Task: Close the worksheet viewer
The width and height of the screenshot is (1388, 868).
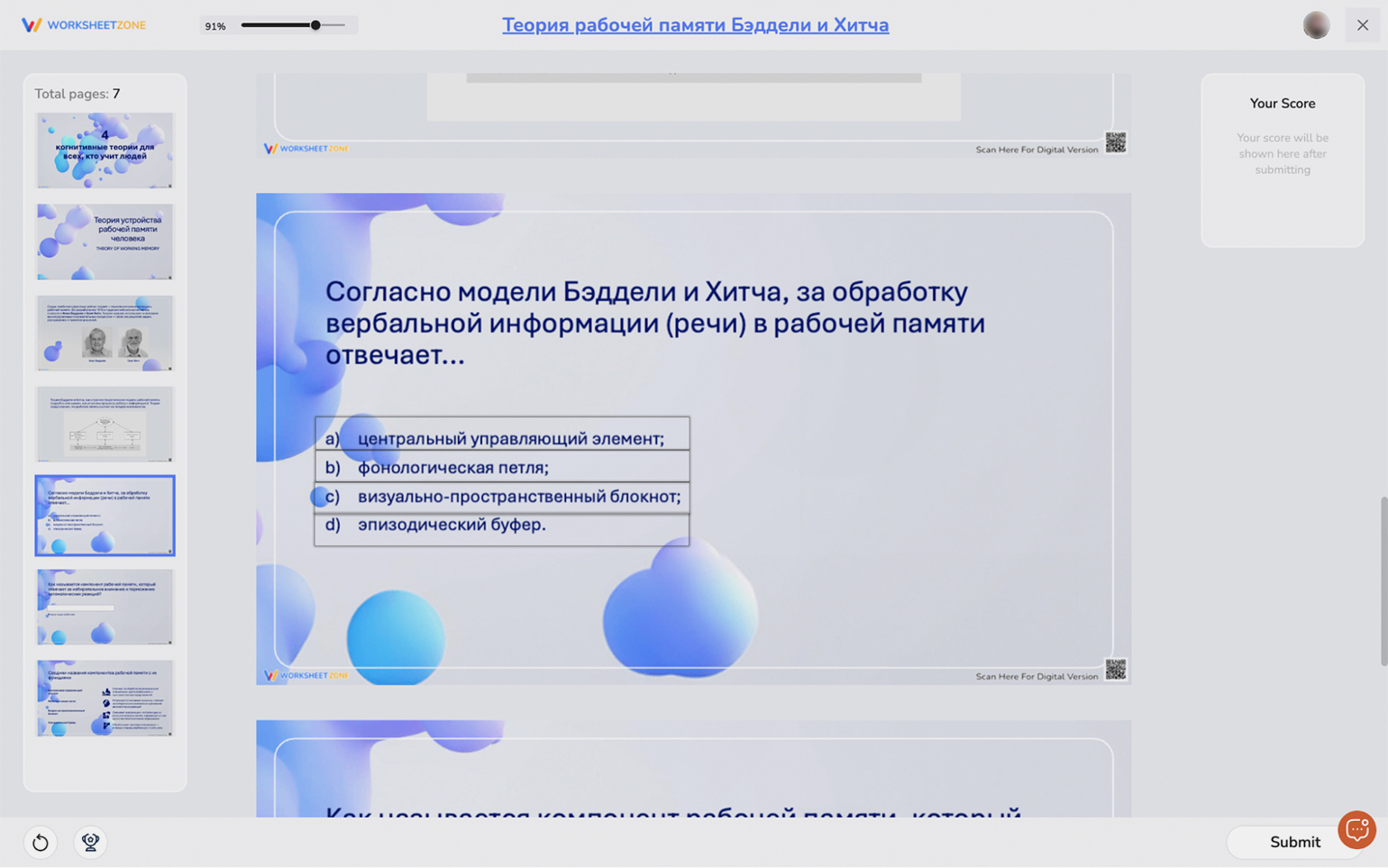Action: click(1363, 25)
